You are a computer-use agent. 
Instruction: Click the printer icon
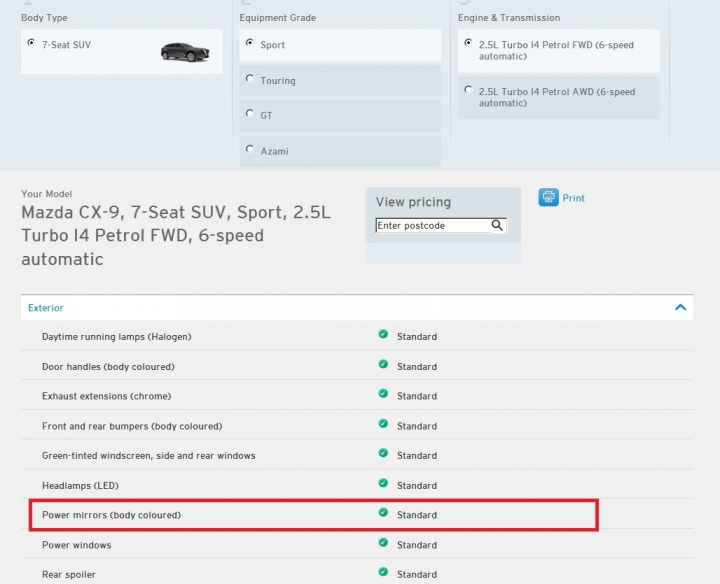548,197
